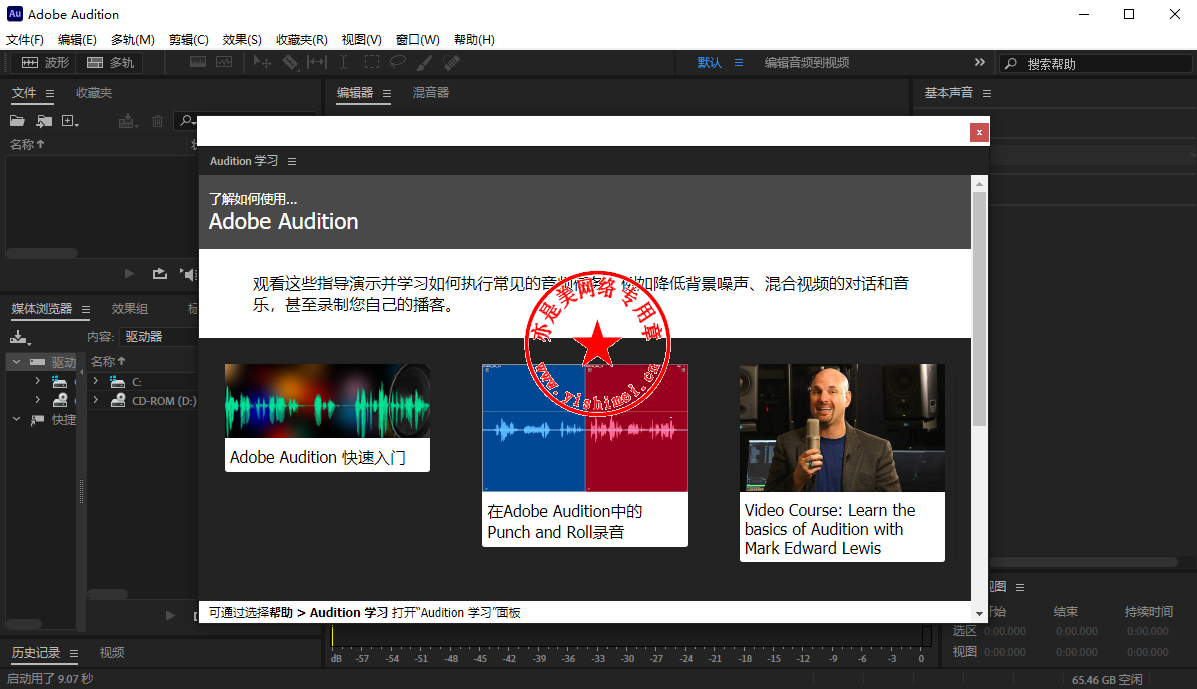Click the 搜索帮助 magnifier icon
1197x689 pixels.
click(x=1011, y=63)
